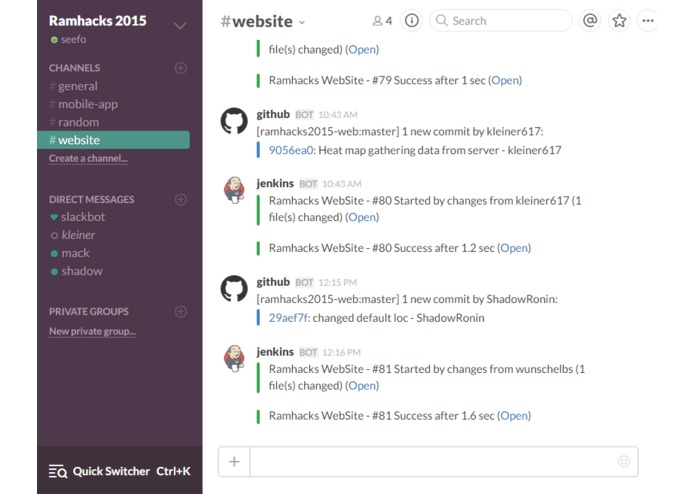Viewport: 695px width, 494px height.
Task: Start a new direct message plus icon
Action: click(x=180, y=199)
